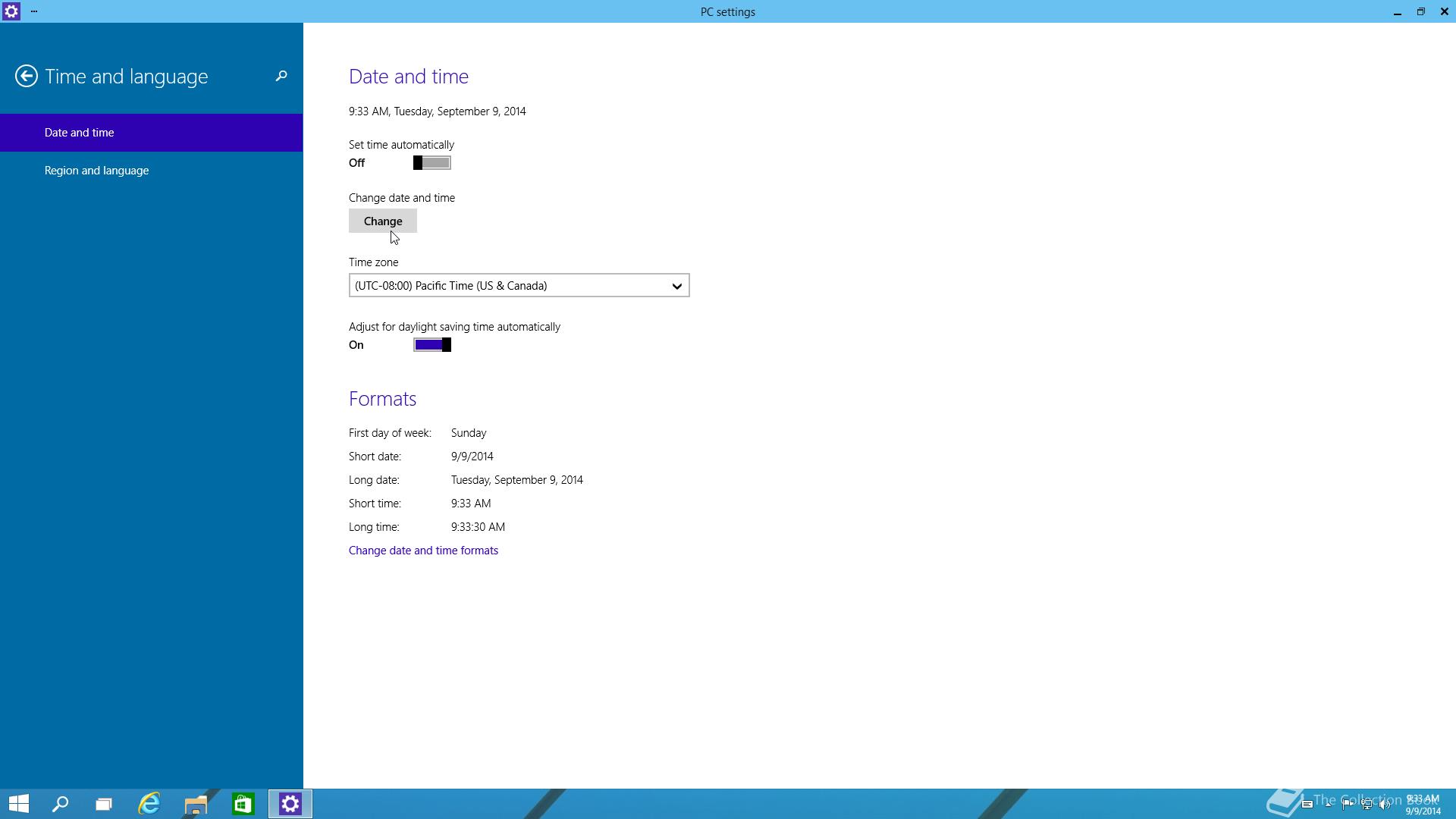The width and height of the screenshot is (1456, 819).
Task: Open the taskbar Search magnifier
Action: click(x=60, y=804)
